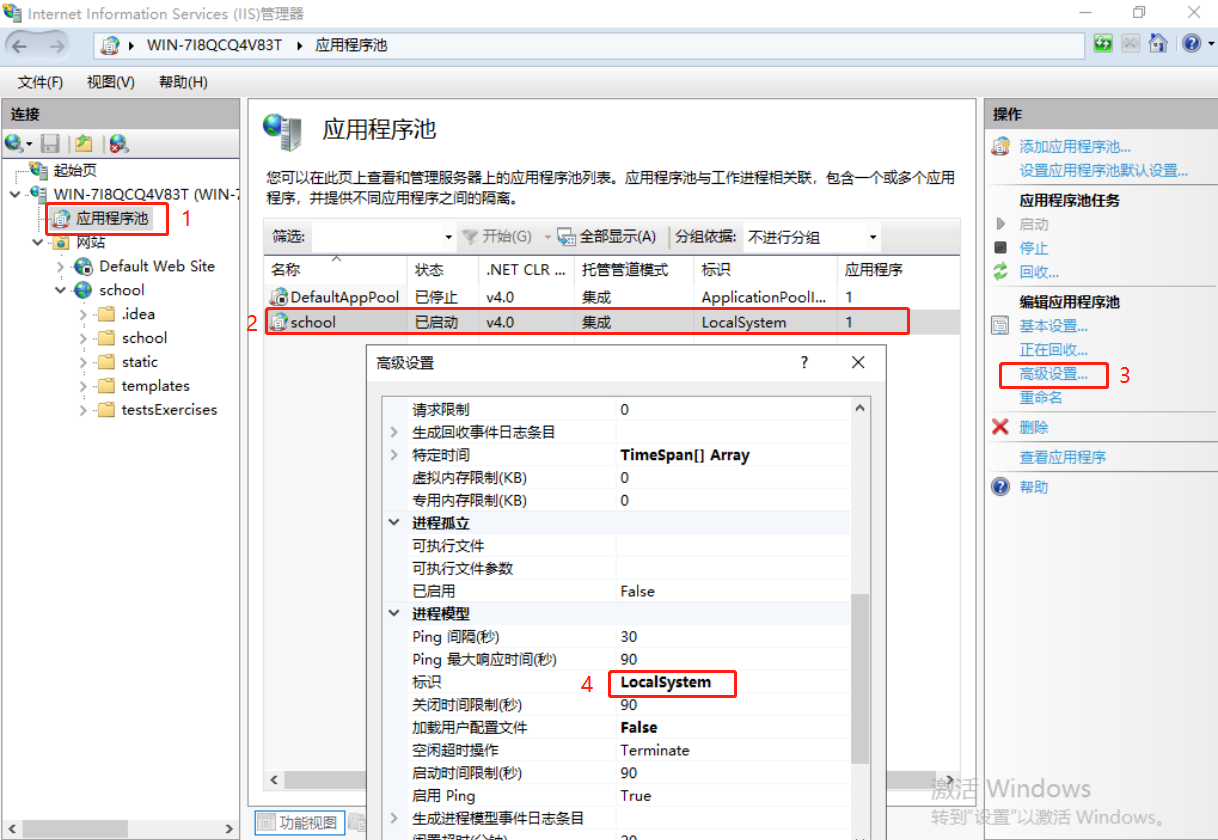
Task: Click the DefaultAppPool row icon
Action: click(279, 297)
